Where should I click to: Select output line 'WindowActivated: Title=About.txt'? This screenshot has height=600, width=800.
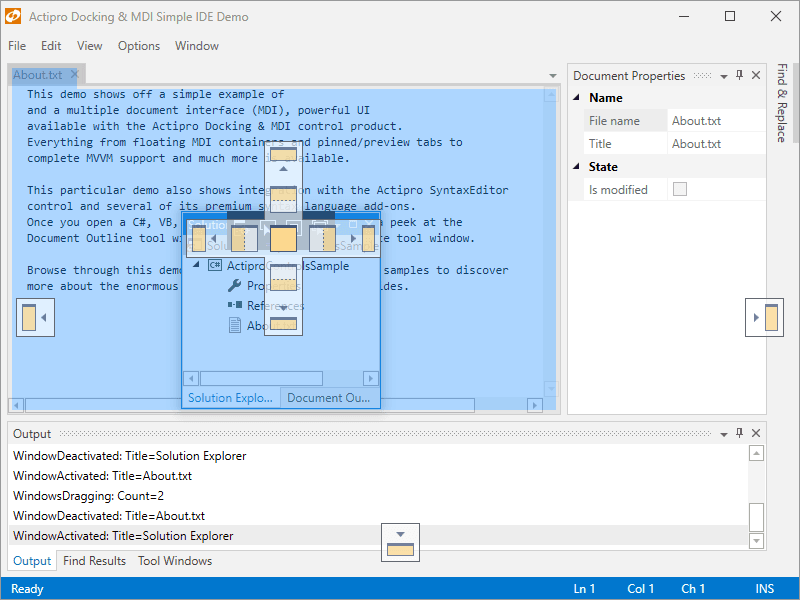pyautogui.click(x=379, y=476)
